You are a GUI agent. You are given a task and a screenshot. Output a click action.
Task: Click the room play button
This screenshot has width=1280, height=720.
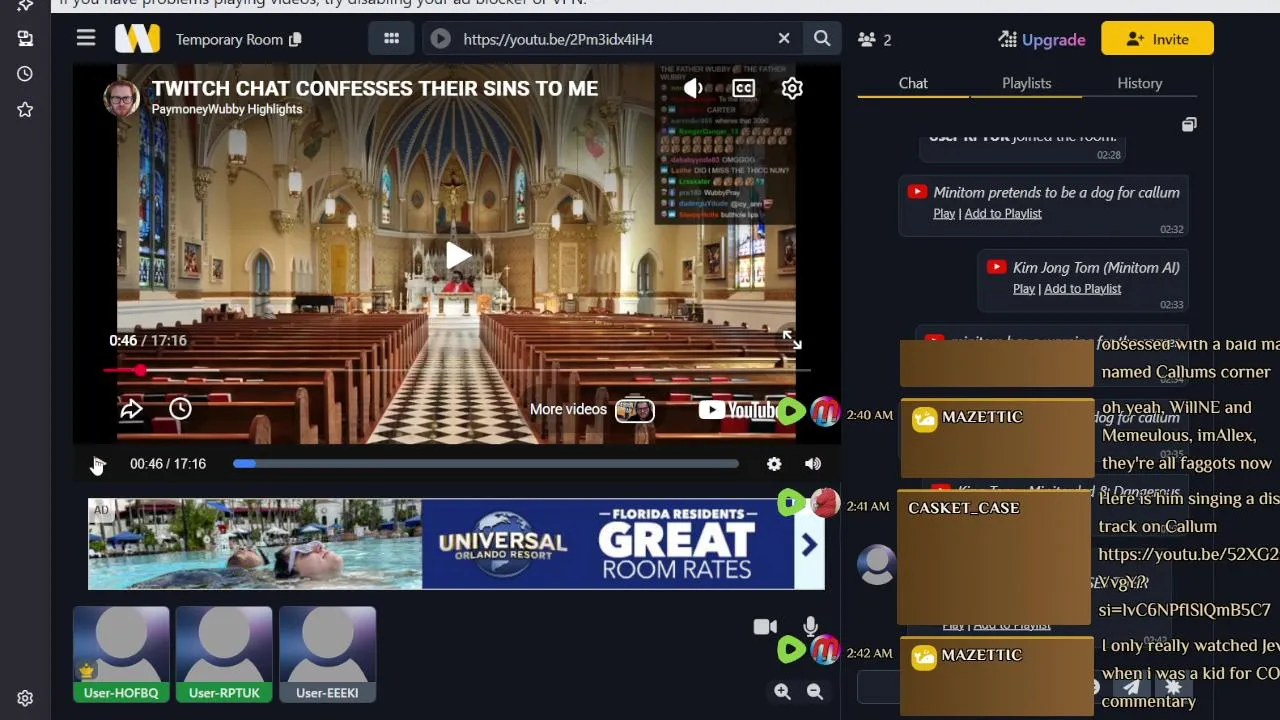[x=97, y=464]
